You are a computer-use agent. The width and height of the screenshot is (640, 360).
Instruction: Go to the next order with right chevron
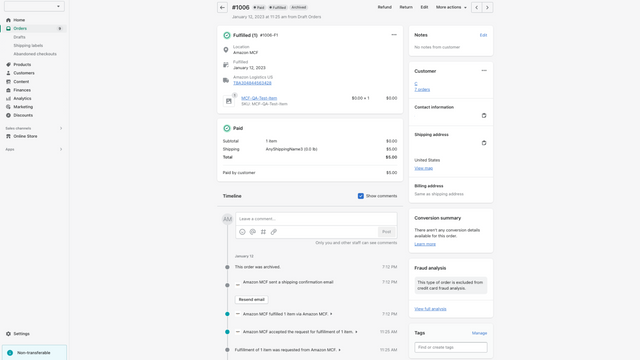(487, 7)
